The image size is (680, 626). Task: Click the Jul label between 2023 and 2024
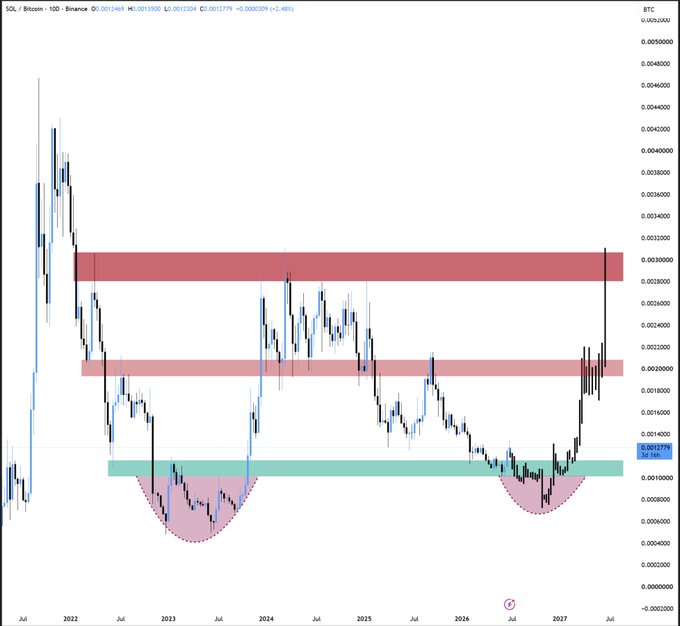[x=219, y=619]
